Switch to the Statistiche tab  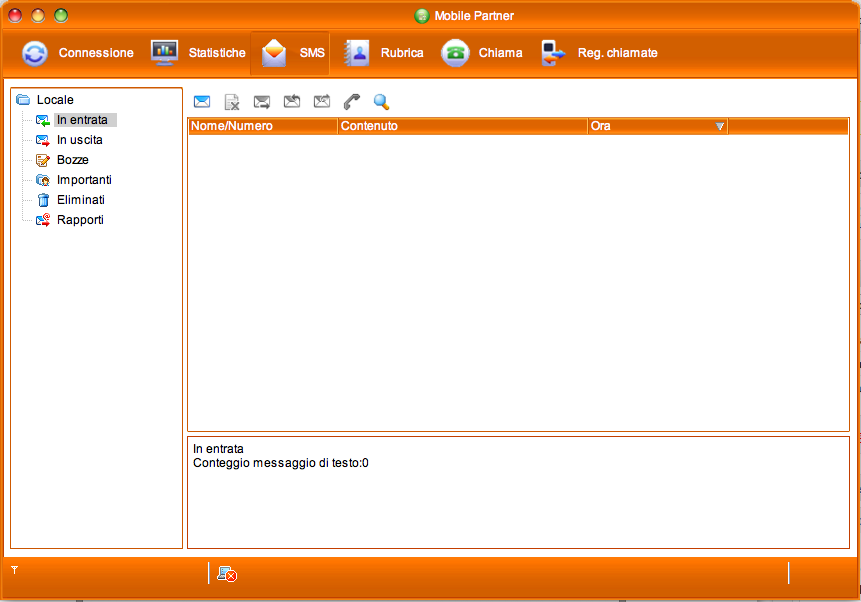(198, 53)
